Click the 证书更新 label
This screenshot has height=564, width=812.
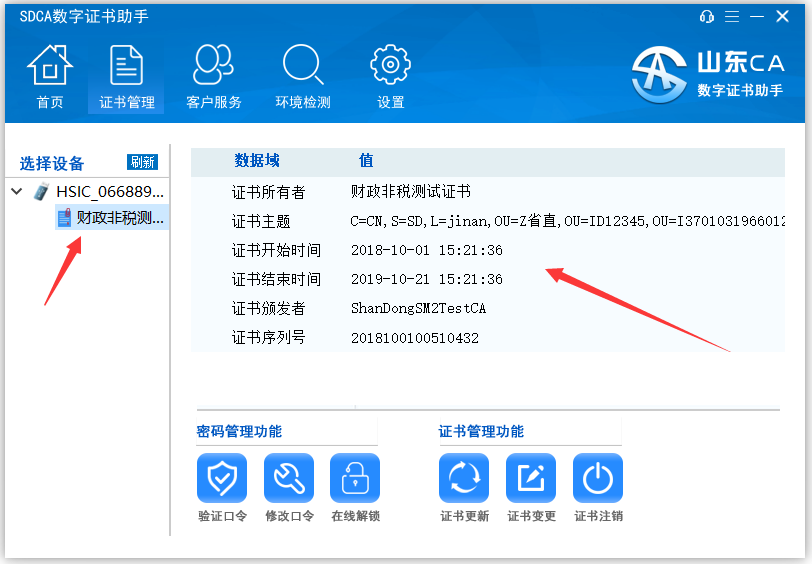pyautogui.click(x=465, y=516)
